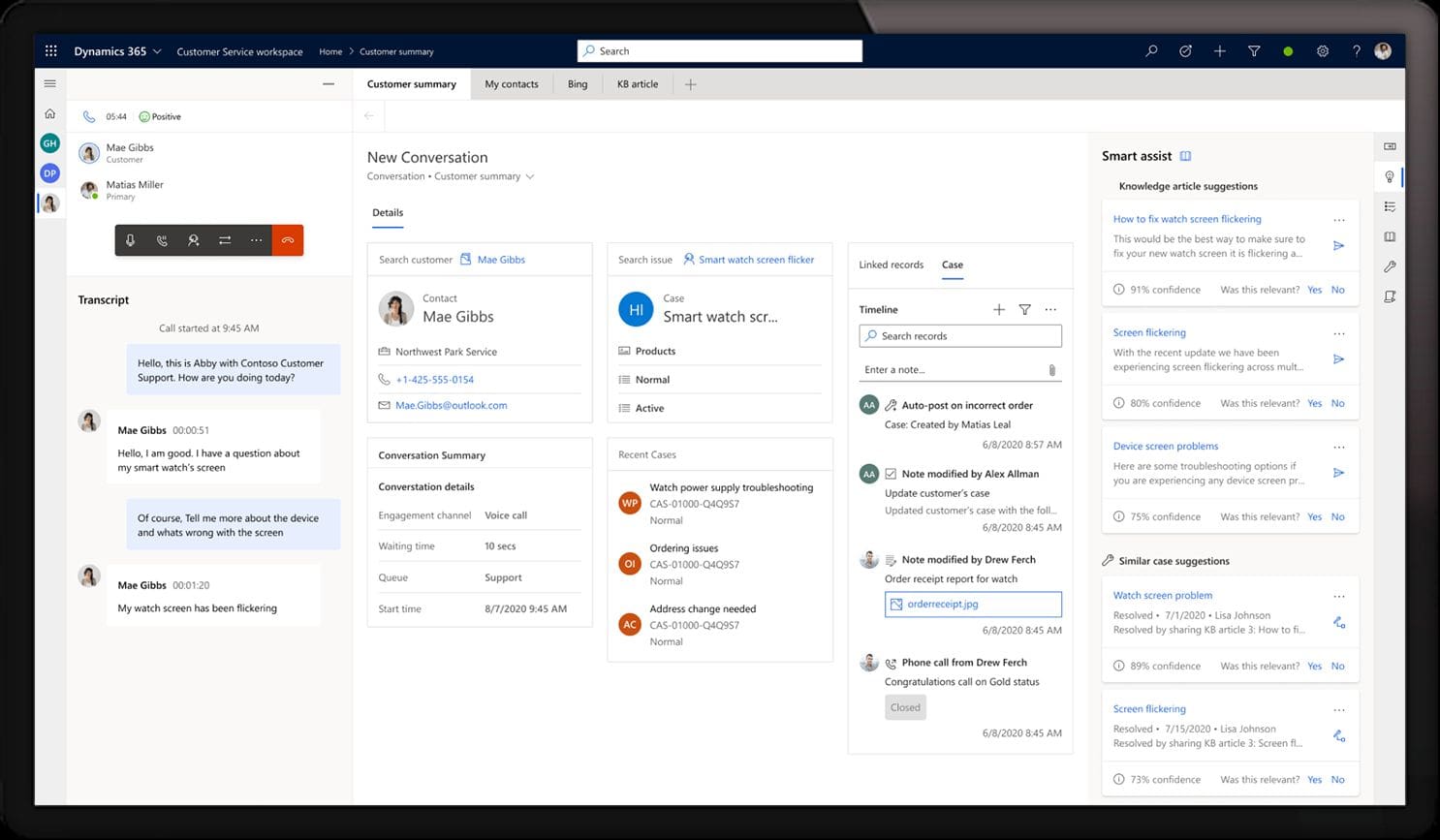This screenshot has width=1440, height=840.
Task: Minimize the conversation panel dash icon
Action: tap(329, 84)
